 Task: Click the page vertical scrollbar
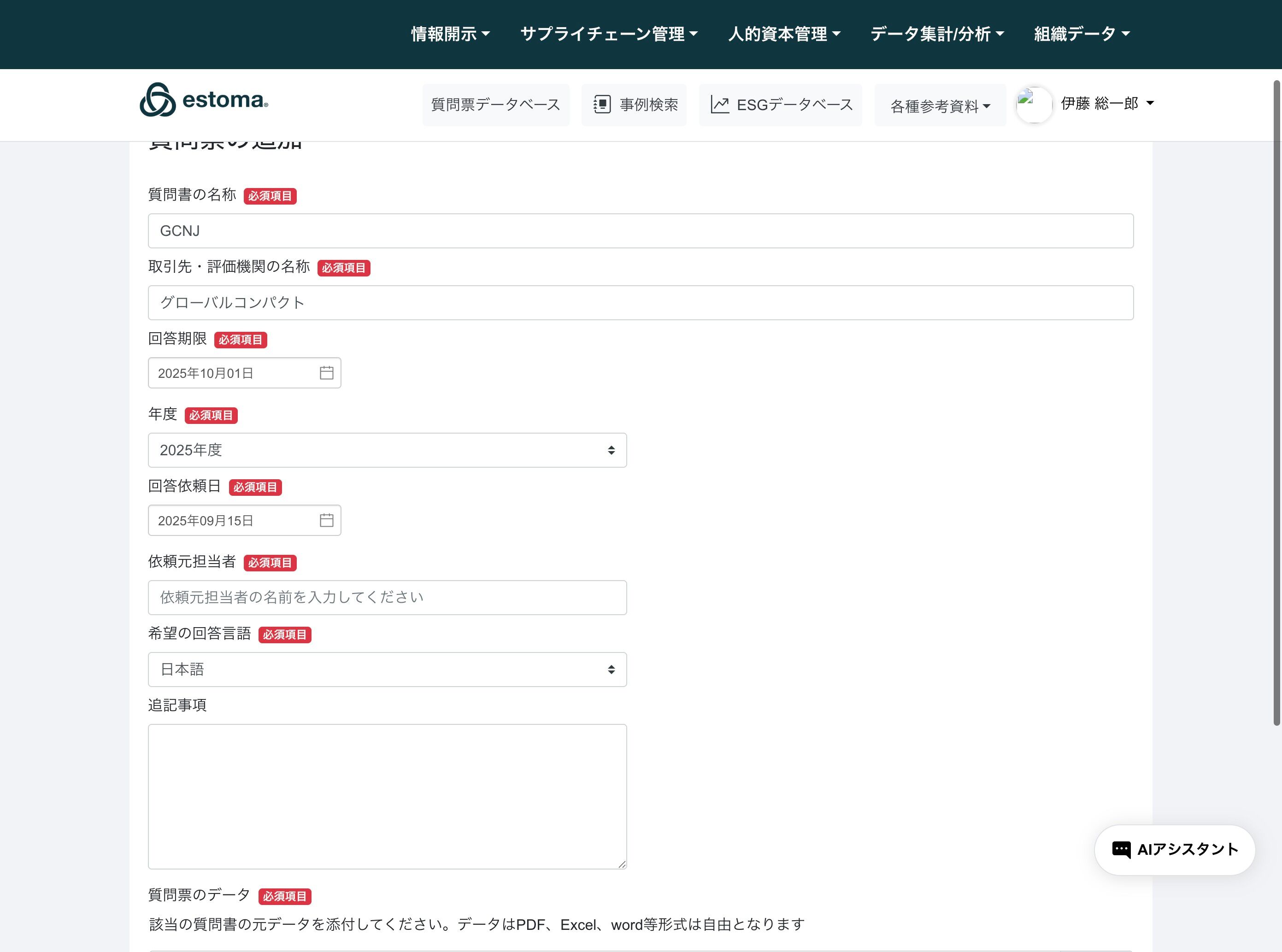[1276, 403]
